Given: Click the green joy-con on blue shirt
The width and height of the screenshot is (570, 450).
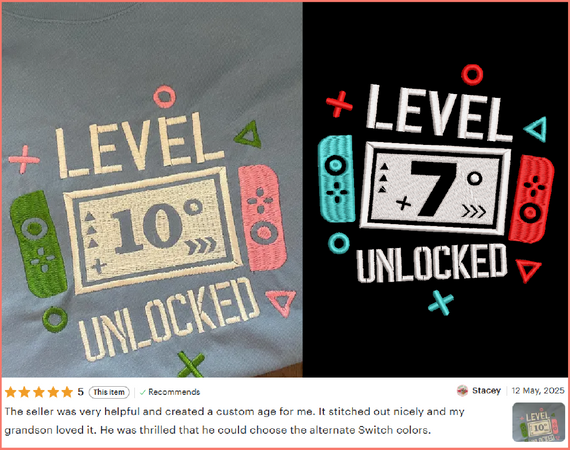Looking at the screenshot, I should click(38, 244).
